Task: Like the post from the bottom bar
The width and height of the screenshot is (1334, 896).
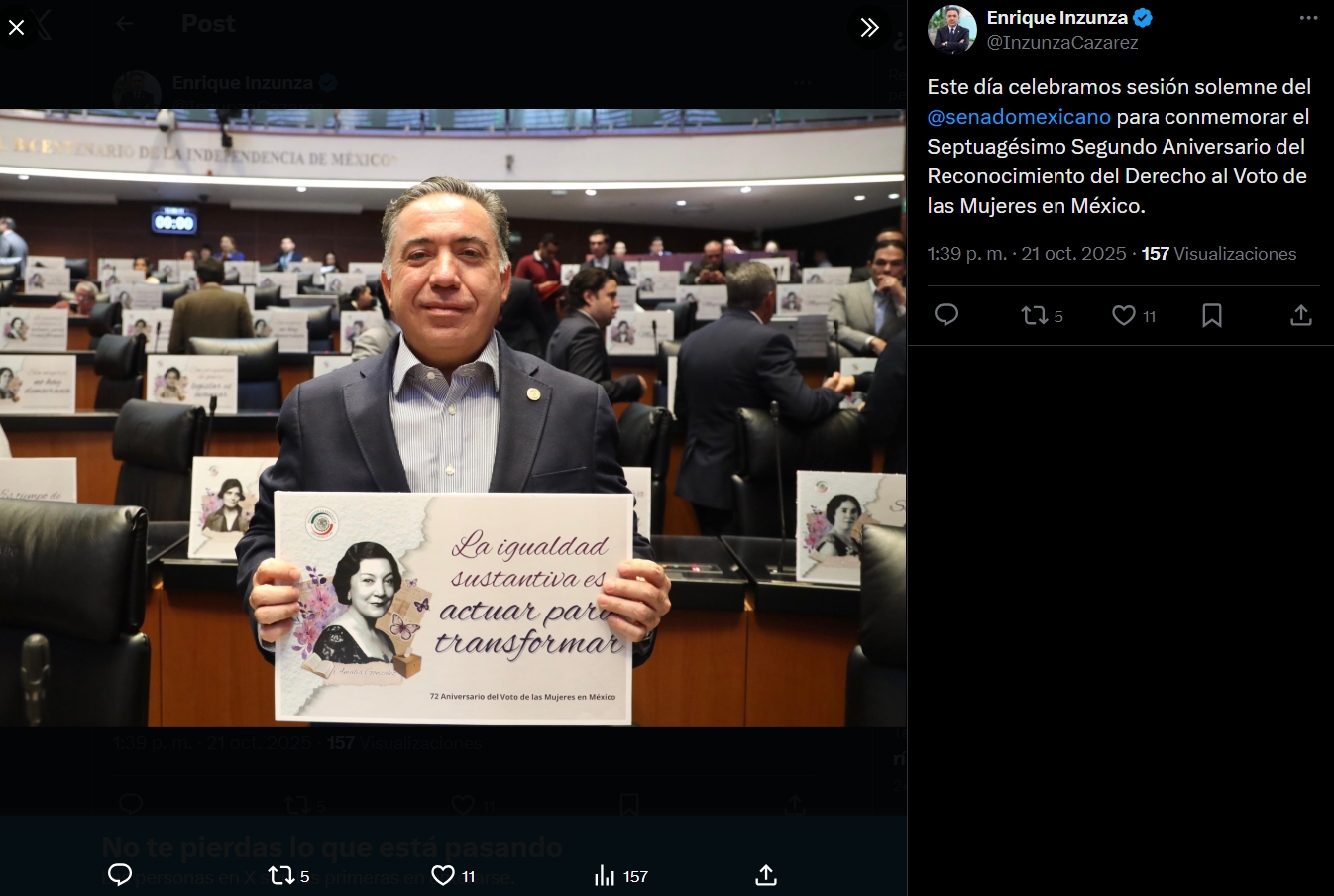Action: coord(454,876)
